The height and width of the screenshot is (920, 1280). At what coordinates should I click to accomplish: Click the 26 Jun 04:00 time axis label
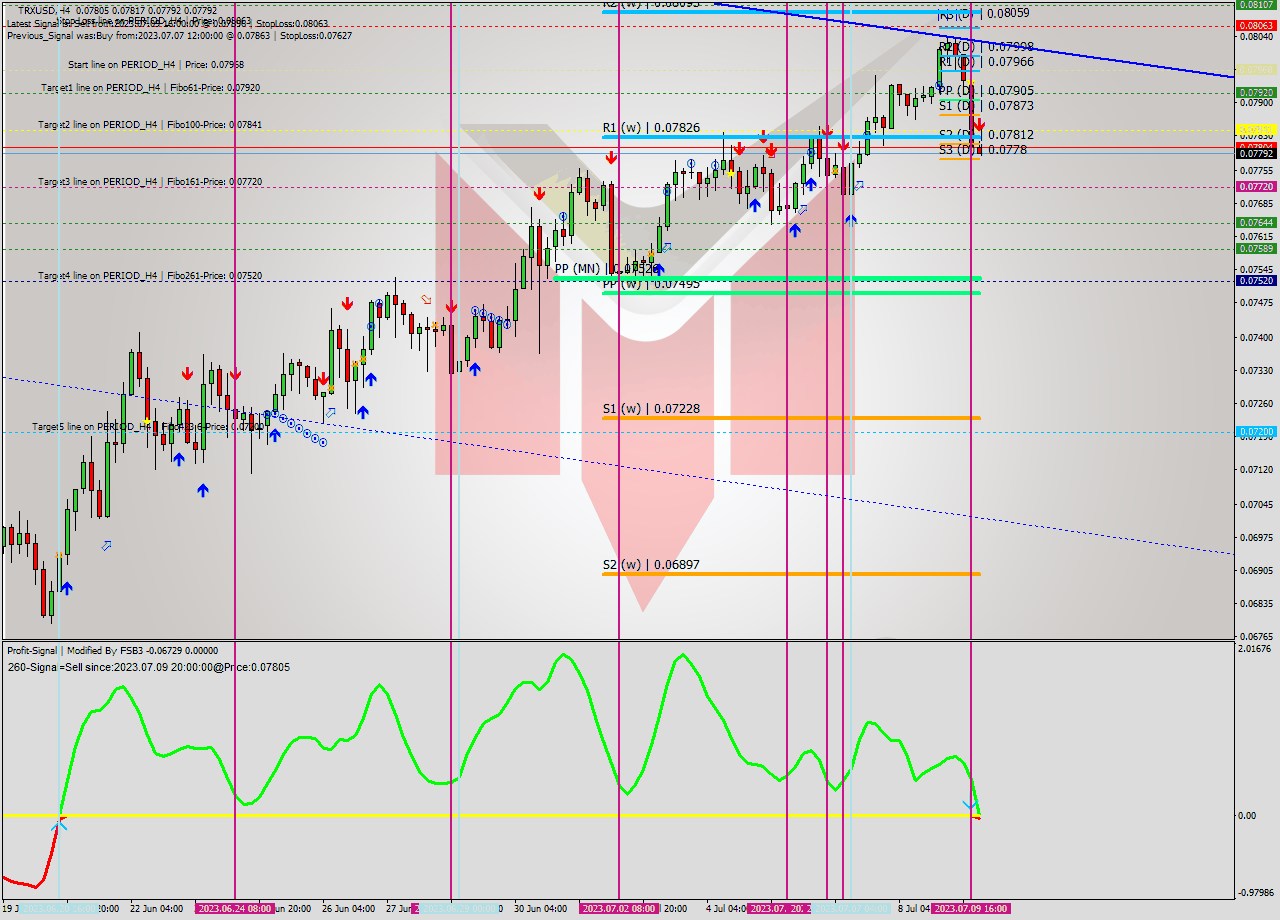(x=348, y=909)
